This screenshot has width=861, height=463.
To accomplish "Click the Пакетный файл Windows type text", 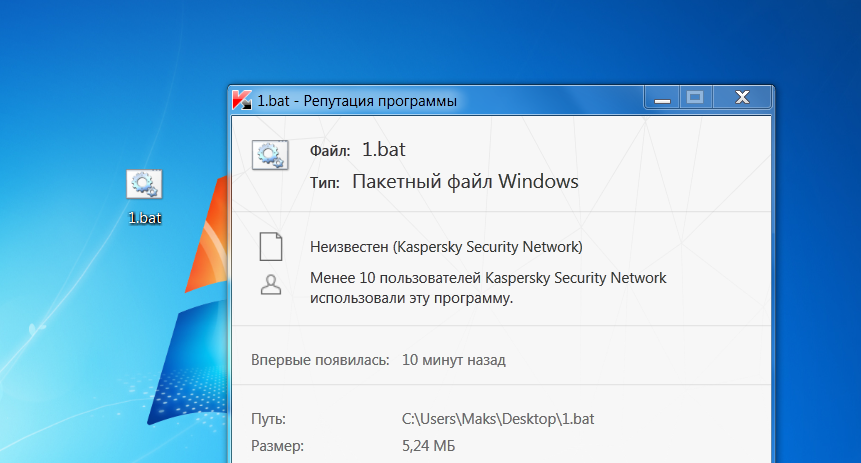I will [465, 181].
